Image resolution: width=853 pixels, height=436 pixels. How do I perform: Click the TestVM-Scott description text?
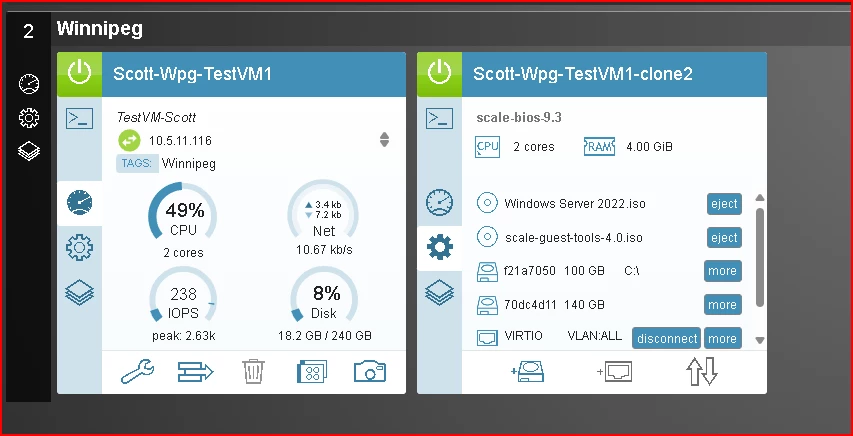[156, 117]
